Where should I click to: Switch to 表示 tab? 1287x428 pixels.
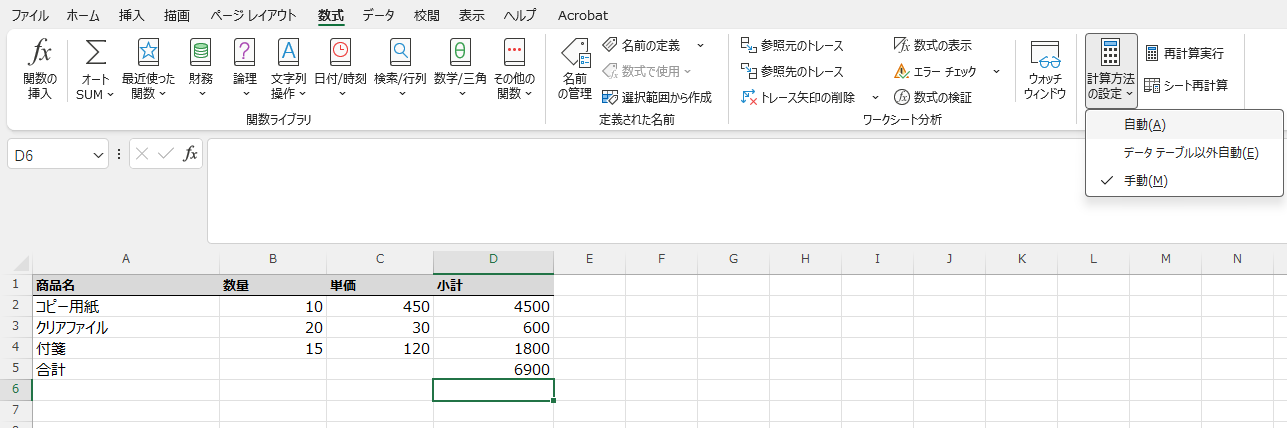pyautogui.click(x=472, y=15)
